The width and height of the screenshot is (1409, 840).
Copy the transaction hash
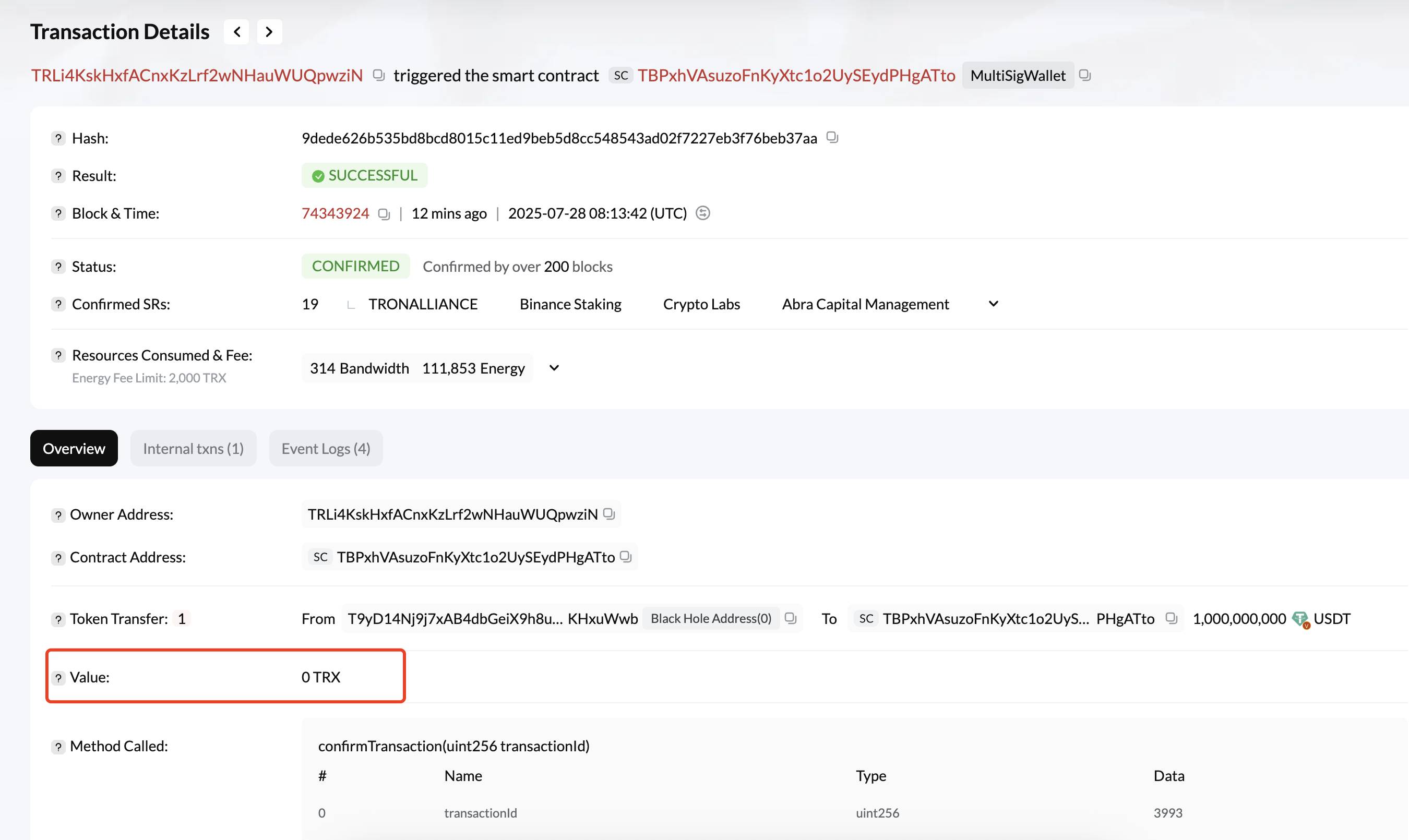point(832,138)
